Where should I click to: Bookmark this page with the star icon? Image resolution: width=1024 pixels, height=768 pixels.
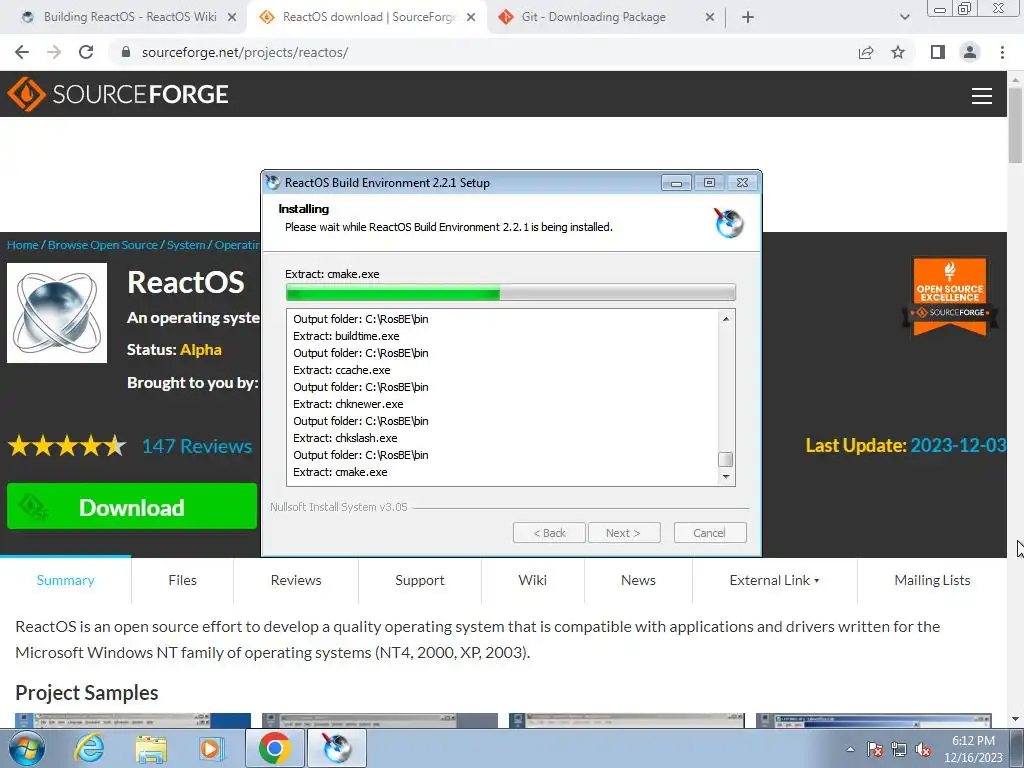tap(898, 52)
